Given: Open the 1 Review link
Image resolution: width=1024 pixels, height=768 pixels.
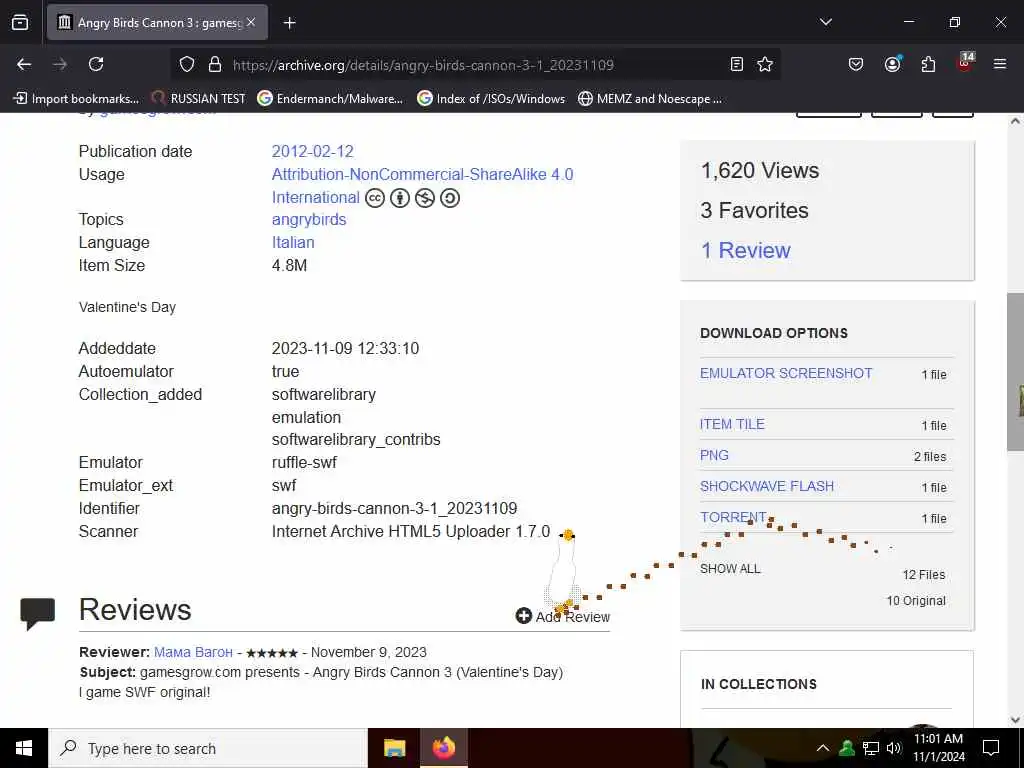Looking at the screenshot, I should (745, 250).
